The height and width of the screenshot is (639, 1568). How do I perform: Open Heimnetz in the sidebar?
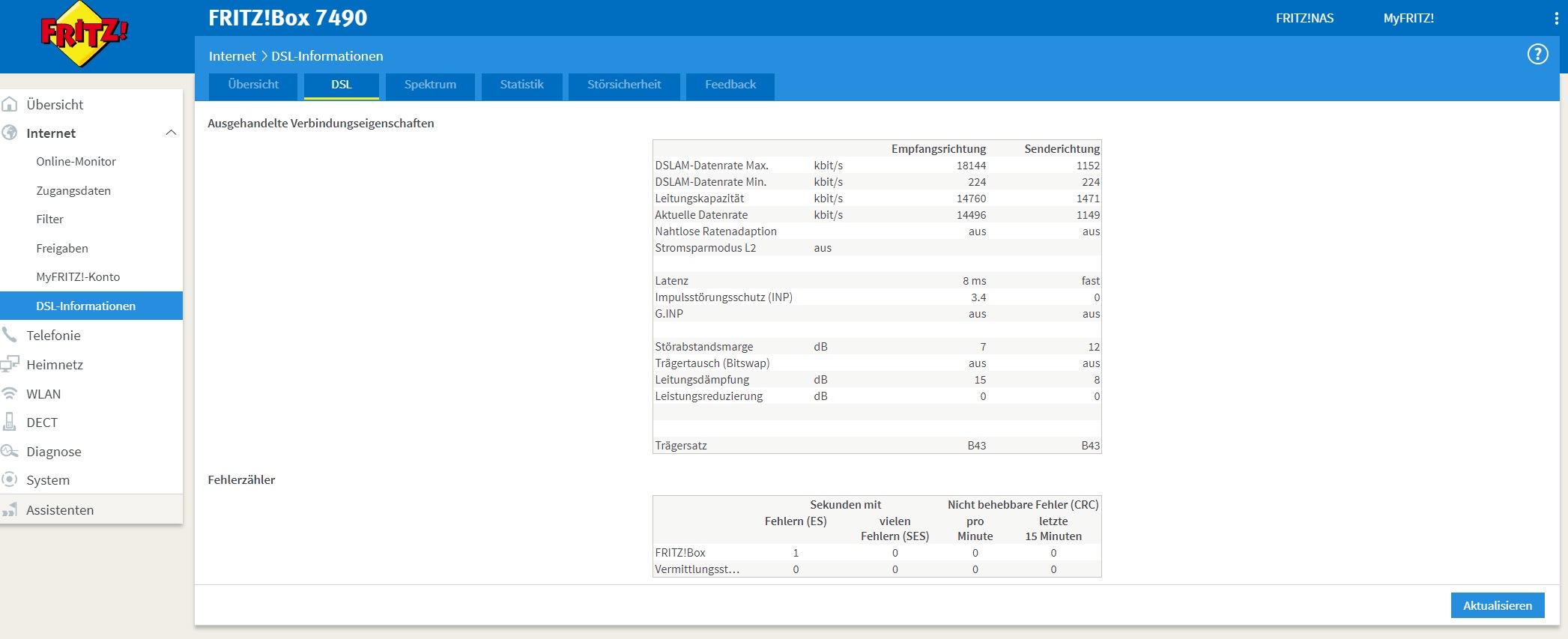pyautogui.click(x=55, y=364)
